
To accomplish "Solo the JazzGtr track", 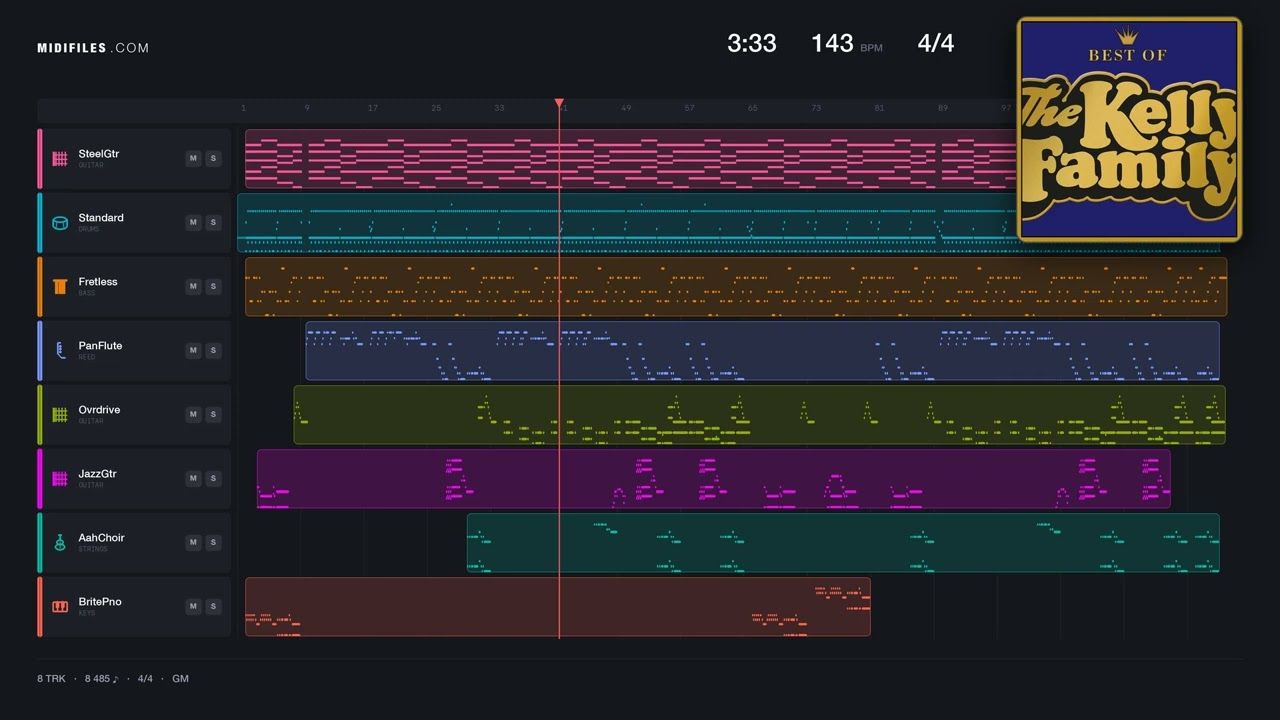I will point(213,478).
